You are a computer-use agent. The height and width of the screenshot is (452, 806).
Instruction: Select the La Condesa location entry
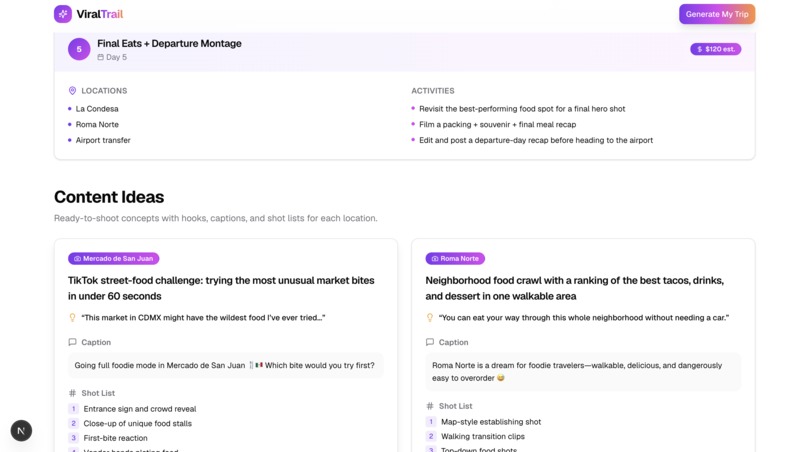click(97, 109)
